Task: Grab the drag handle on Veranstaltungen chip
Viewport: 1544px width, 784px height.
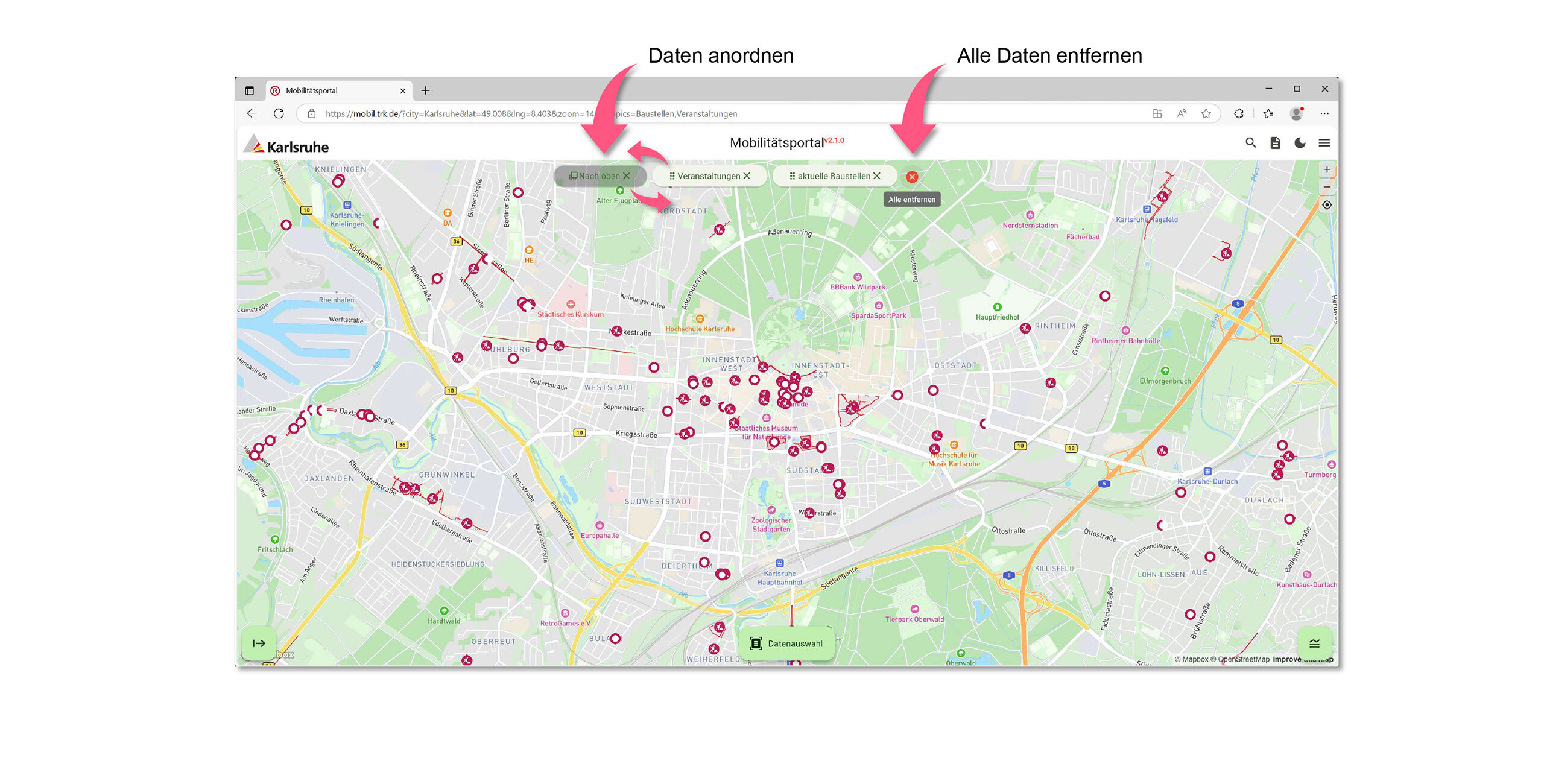Action: (x=672, y=176)
